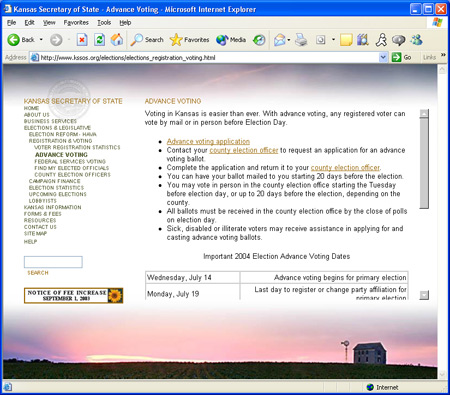The width and height of the screenshot is (450, 395).
Task: Open the Help menu
Action: [125, 23]
